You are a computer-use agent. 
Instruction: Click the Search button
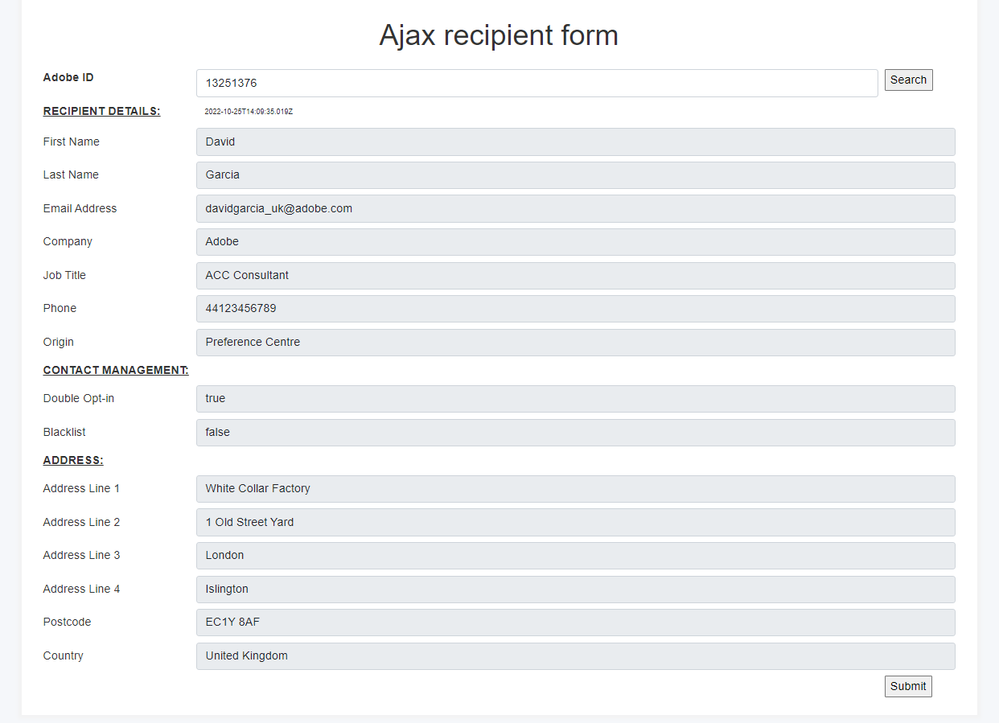908,80
